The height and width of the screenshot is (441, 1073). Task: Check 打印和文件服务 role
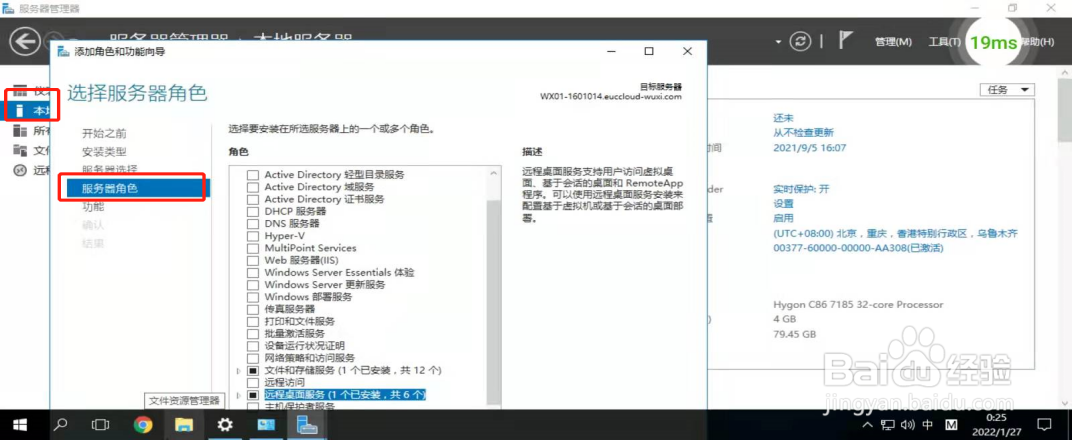(253, 321)
